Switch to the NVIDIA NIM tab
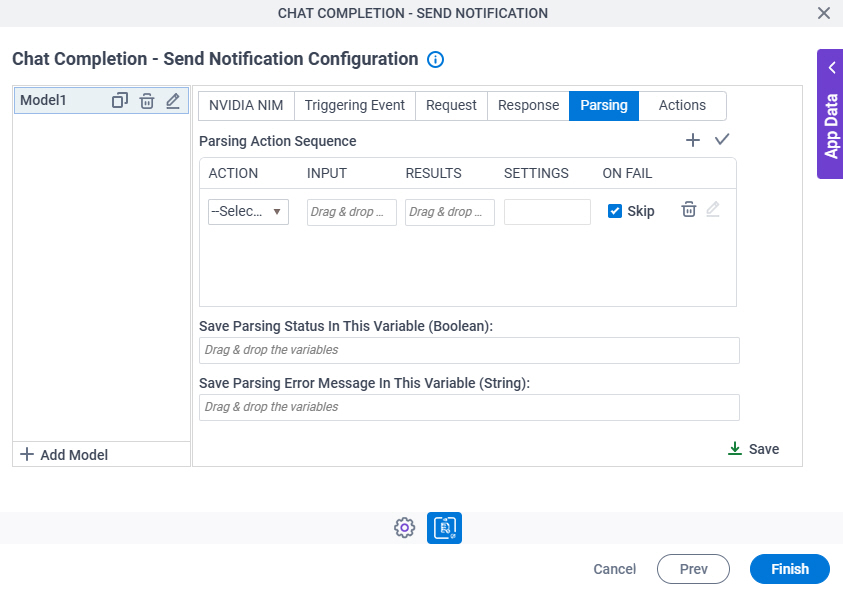Image resolution: width=843 pixels, height=592 pixels. point(246,105)
